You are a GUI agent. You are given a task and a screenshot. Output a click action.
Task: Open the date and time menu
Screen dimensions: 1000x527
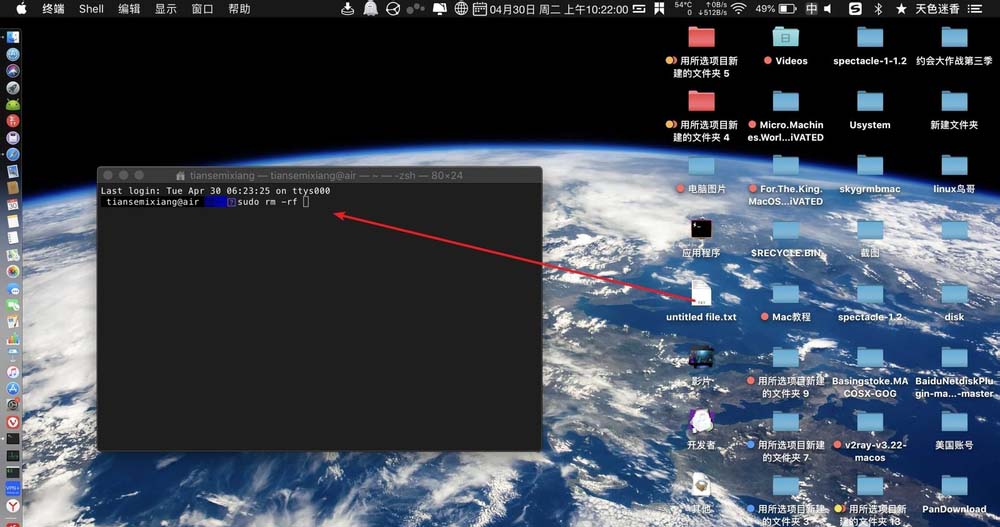559,10
